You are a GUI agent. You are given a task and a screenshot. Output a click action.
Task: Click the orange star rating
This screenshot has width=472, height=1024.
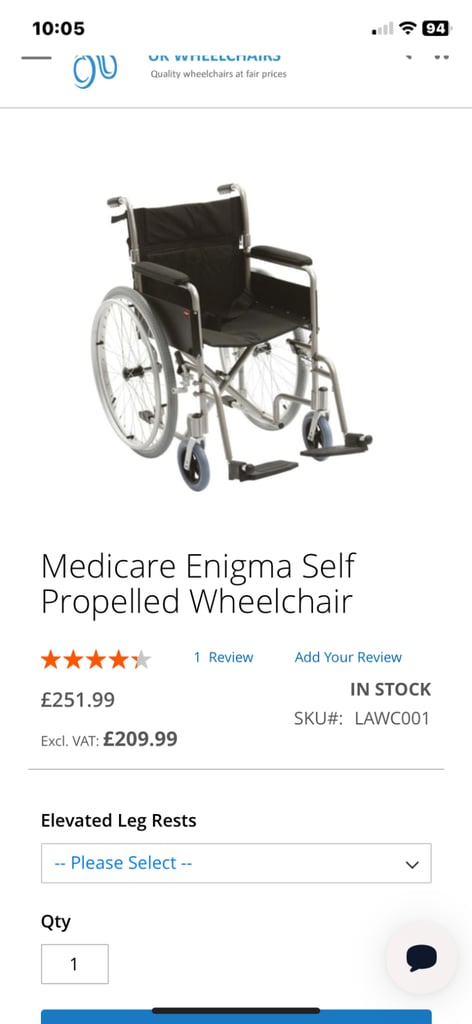(96, 660)
